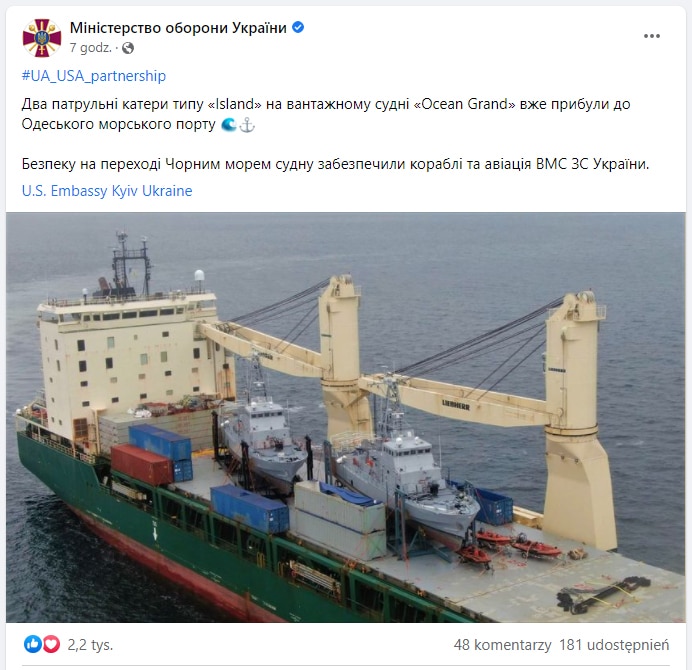The height and width of the screenshot is (670, 692).
Task: Open the Міністерство оборони України page name
Action: (178, 28)
